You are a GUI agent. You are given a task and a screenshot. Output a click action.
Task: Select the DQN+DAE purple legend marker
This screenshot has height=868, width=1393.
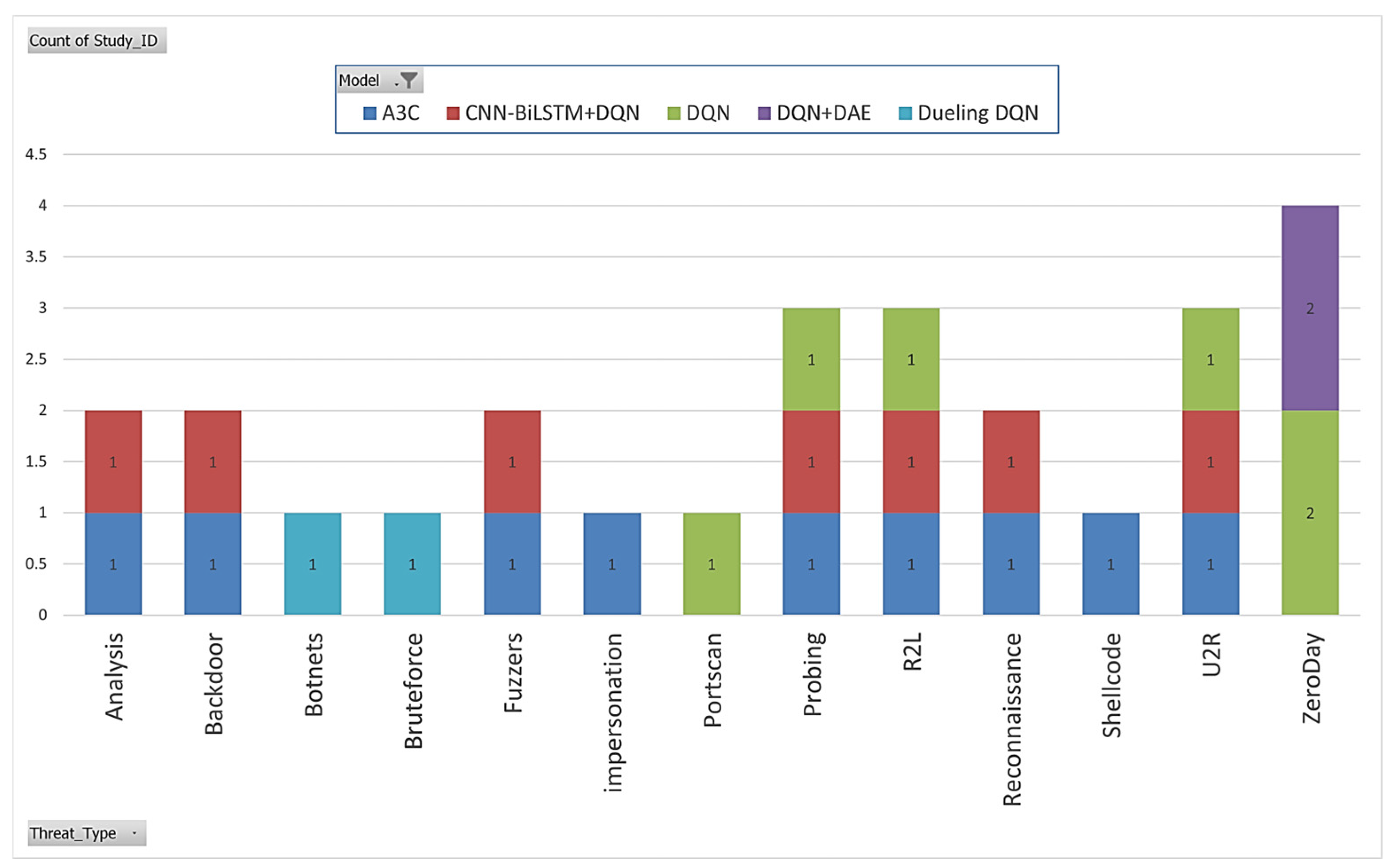pos(764,113)
